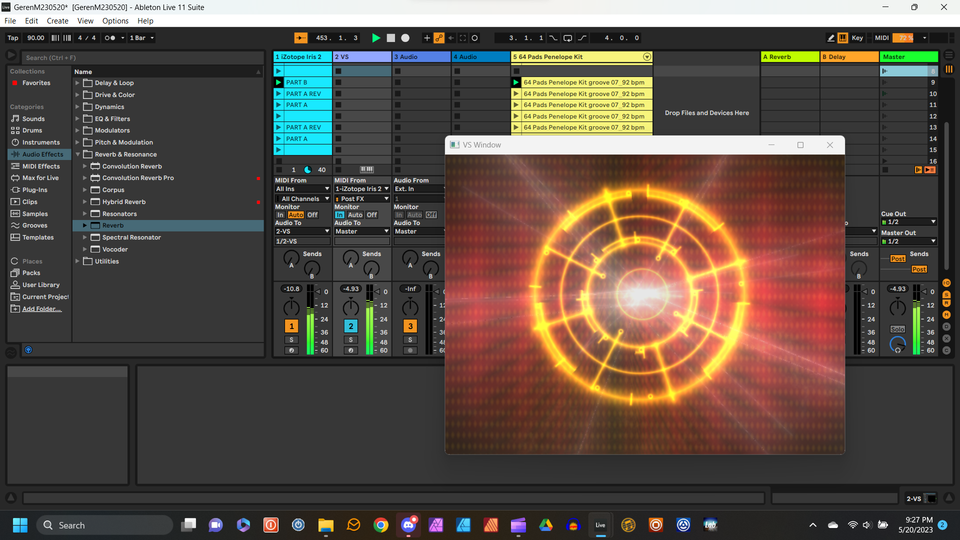The height and width of the screenshot is (540, 960).
Task: Collapse the Reverb & Resonance folder
Action: (78, 154)
